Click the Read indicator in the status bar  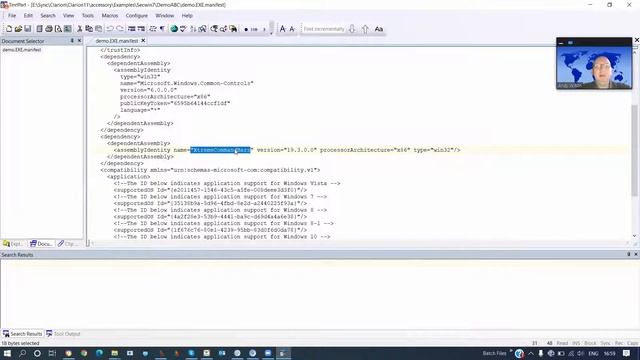562,343
